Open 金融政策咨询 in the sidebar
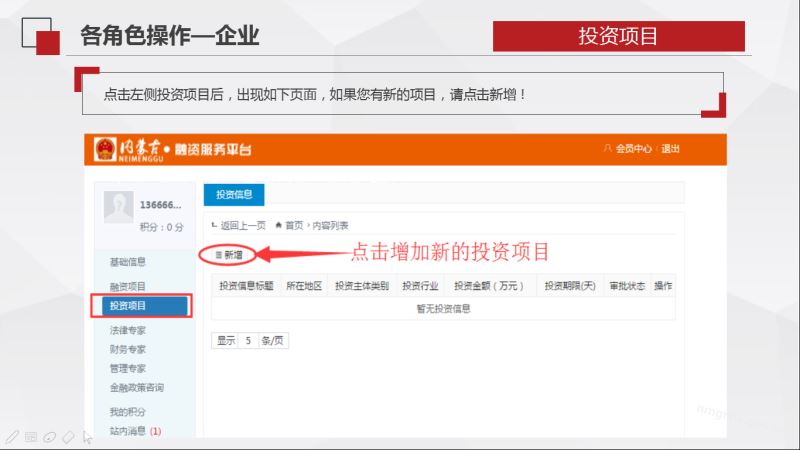This screenshot has height=450, width=800. click(136, 388)
